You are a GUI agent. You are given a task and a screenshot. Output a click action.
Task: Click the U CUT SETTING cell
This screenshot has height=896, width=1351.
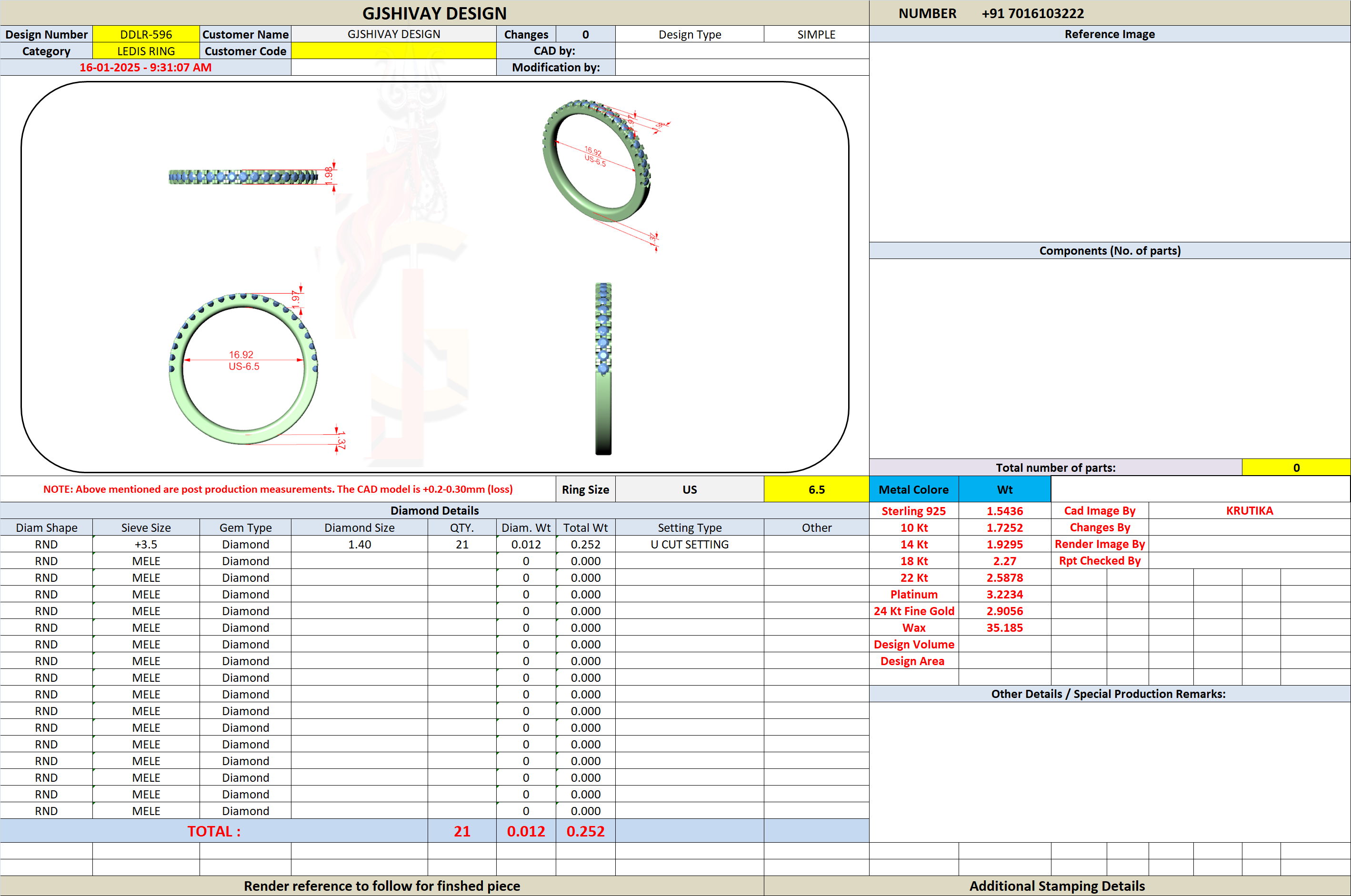pos(689,544)
